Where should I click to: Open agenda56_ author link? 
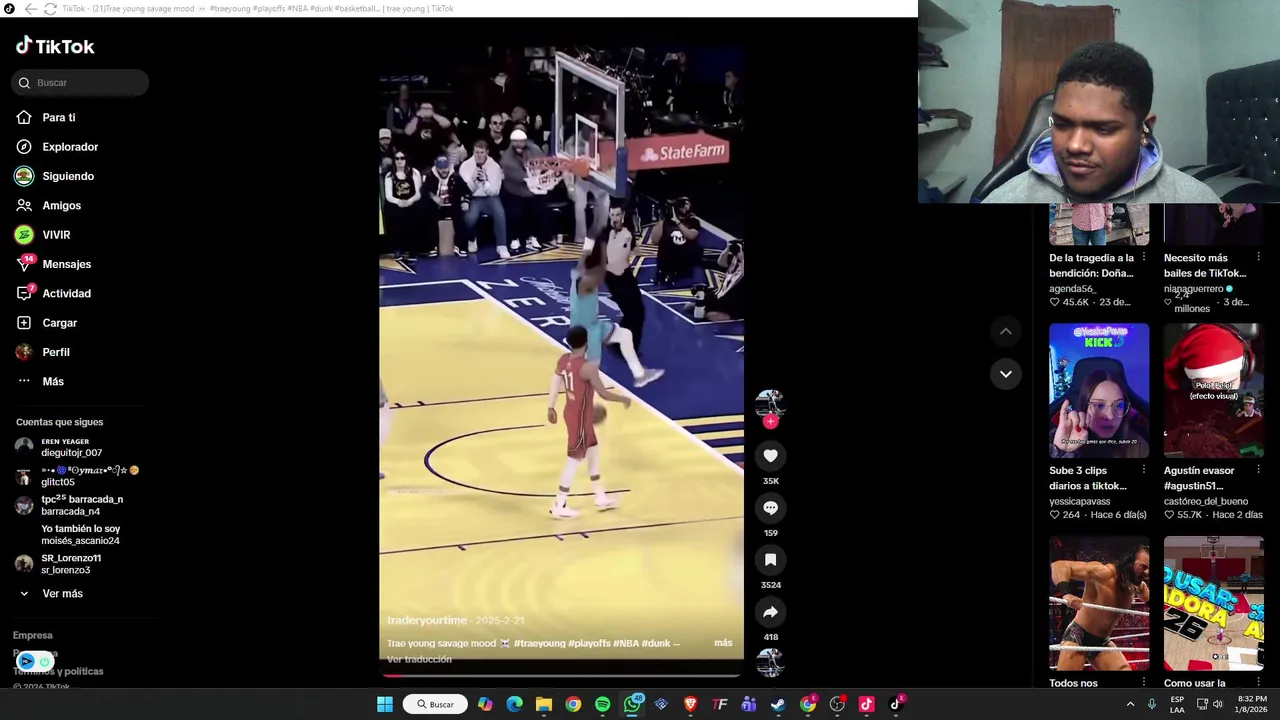coord(1072,289)
